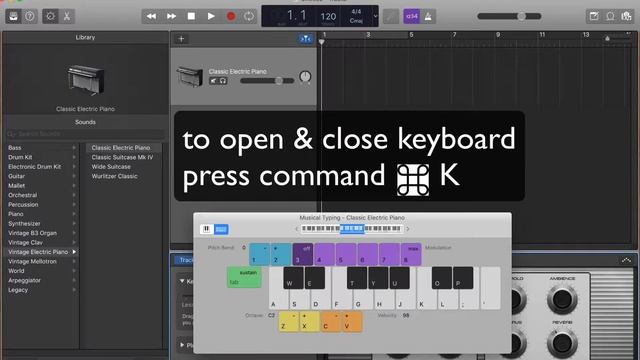This screenshot has height=360, width=640.
Task: Click velocity up key V
Action: click(351, 322)
